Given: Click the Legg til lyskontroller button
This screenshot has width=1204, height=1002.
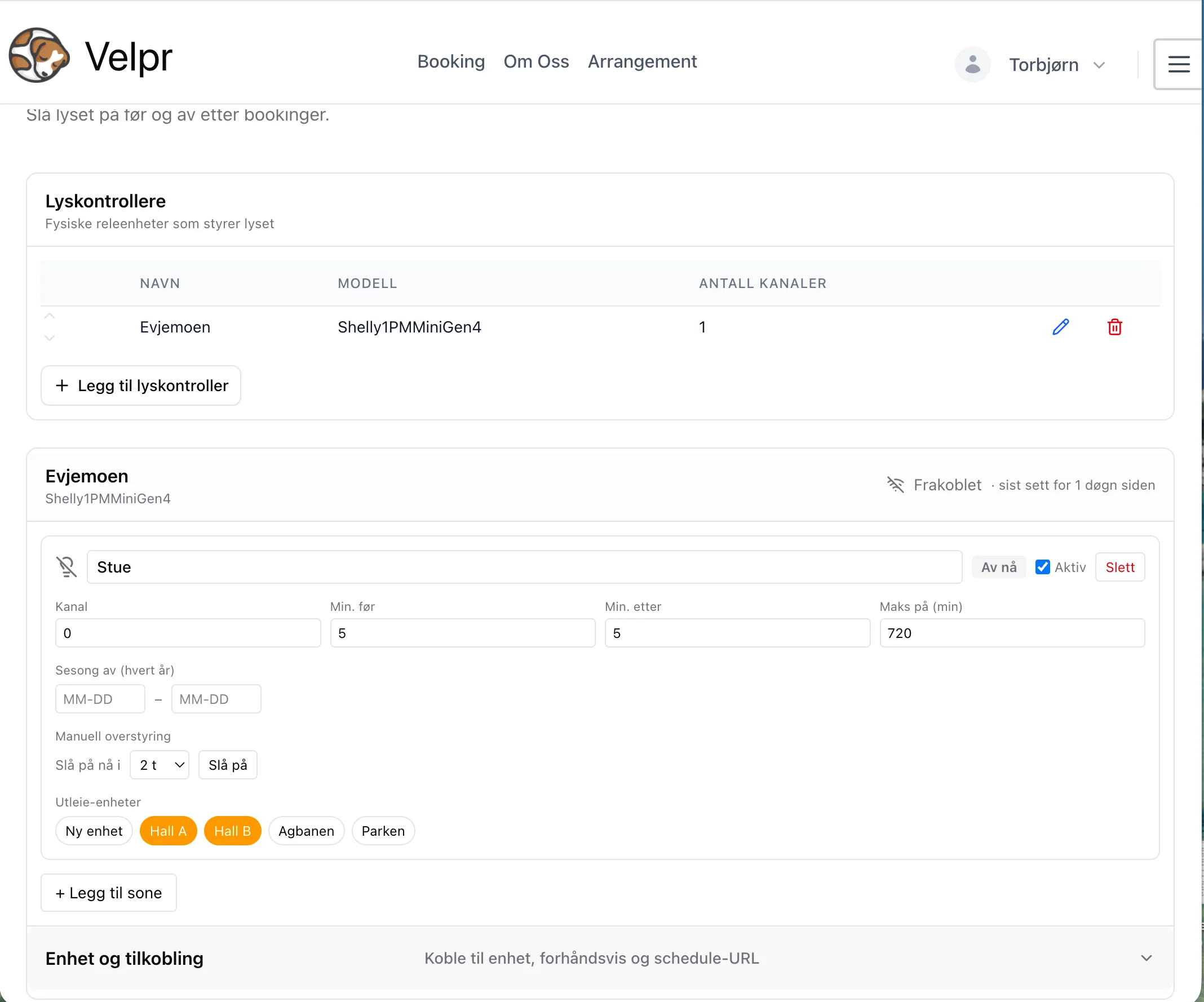Looking at the screenshot, I should [x=141, y=385].
